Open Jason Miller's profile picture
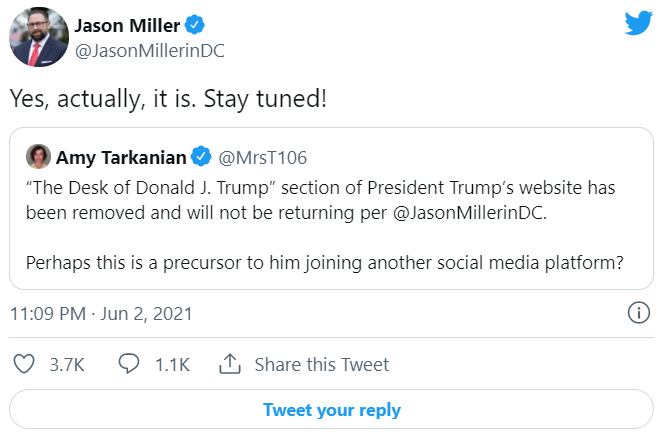Viewport: 666px width, 441px height. click(39, 39)
